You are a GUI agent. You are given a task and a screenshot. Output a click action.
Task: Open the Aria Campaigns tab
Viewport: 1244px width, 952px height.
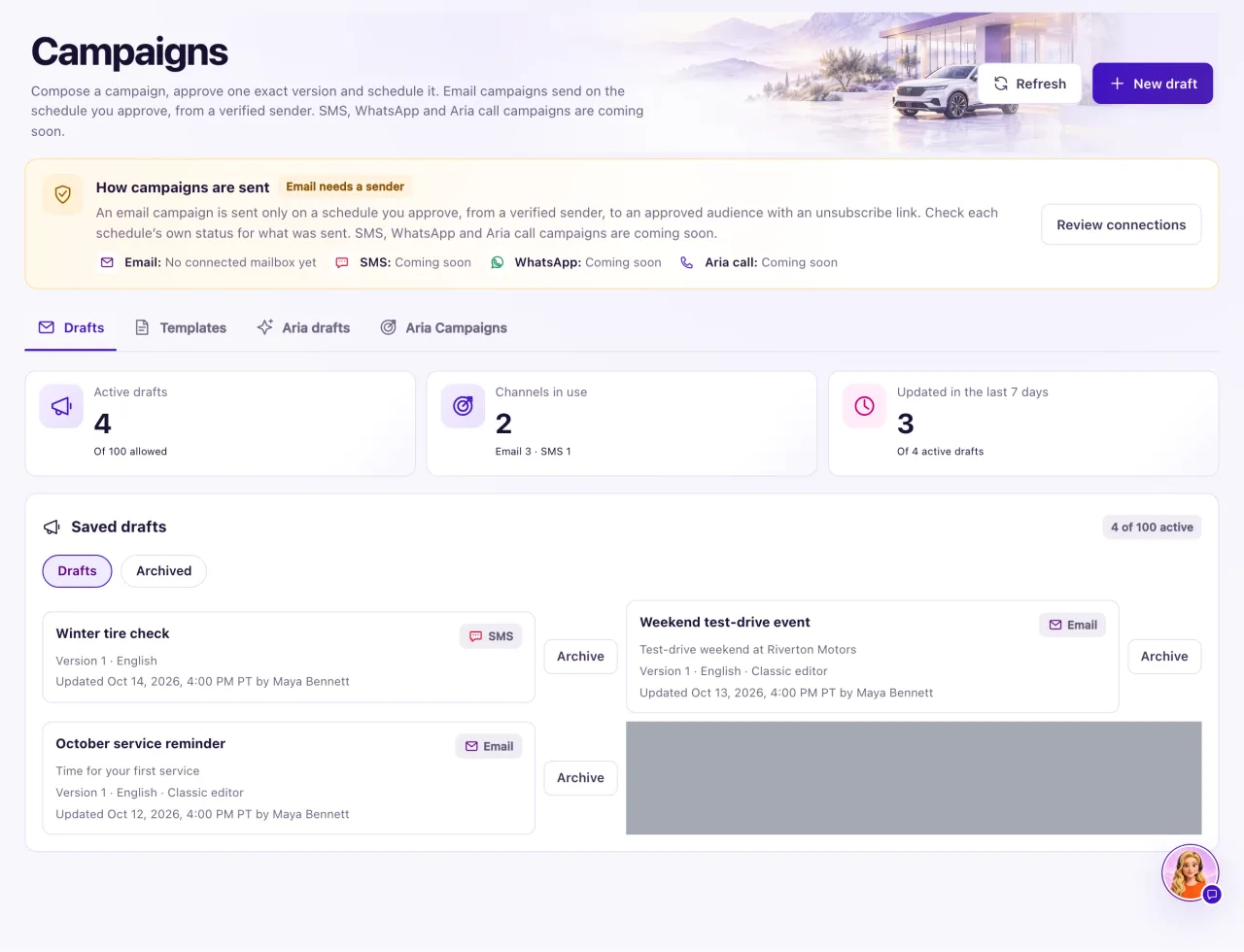click(443, 327)
